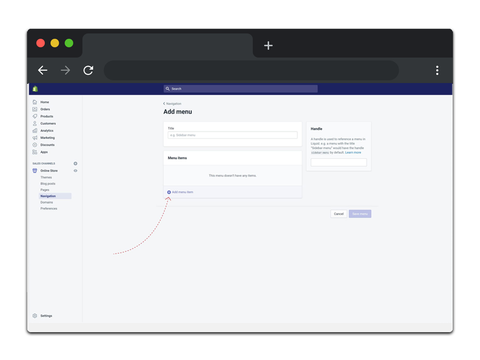480x360 pixels.
Task: Click the Apps grid icon
Action: click(35, 152)
